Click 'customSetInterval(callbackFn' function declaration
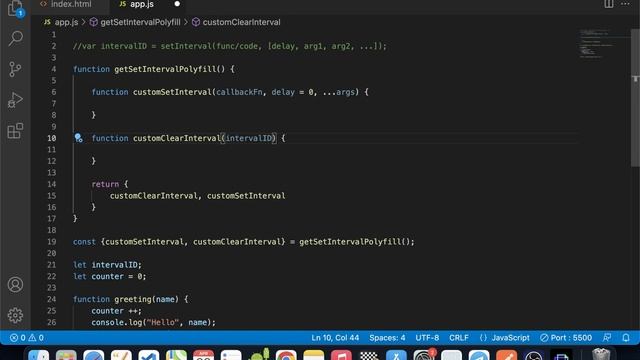Screen dimensions: 640x360 [x=230, y=92]
